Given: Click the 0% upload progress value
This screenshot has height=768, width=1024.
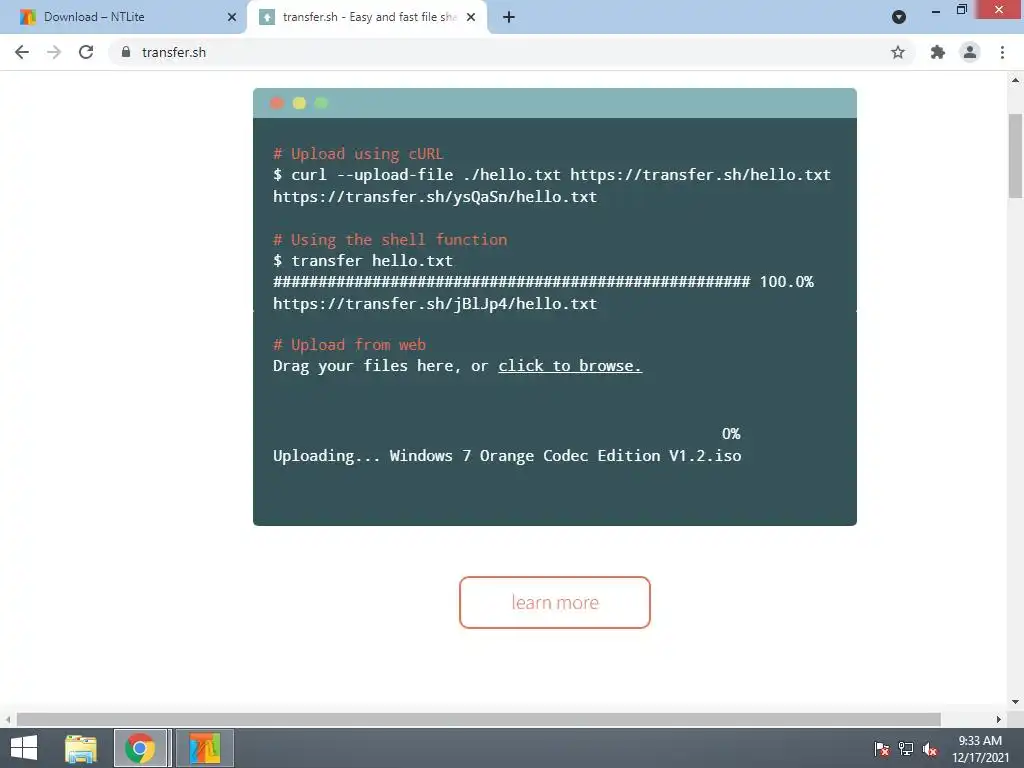Looking at the screenshot, I should coord(731,434).
